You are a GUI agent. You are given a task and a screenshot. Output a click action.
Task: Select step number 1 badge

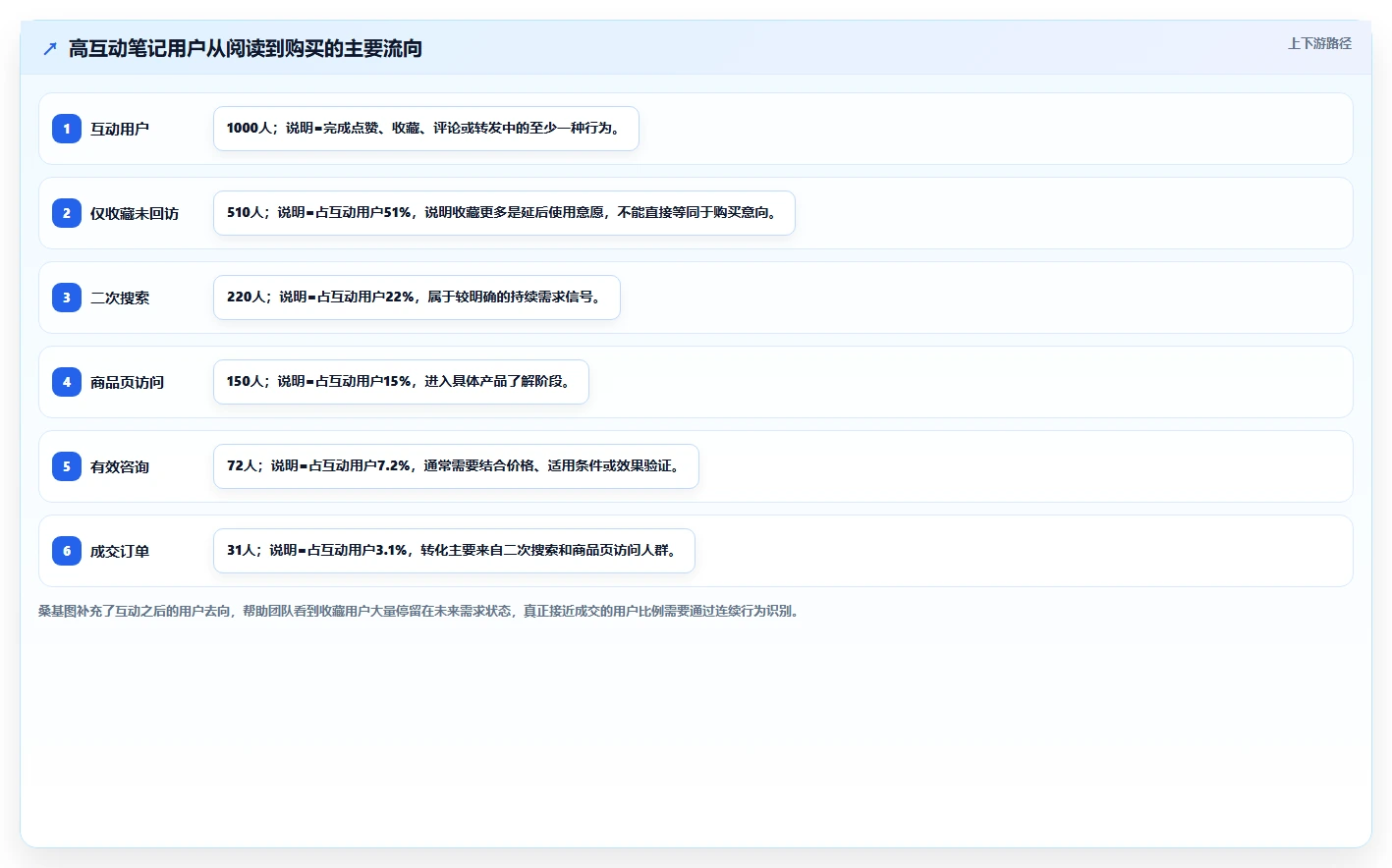click(x=67, y=129)
